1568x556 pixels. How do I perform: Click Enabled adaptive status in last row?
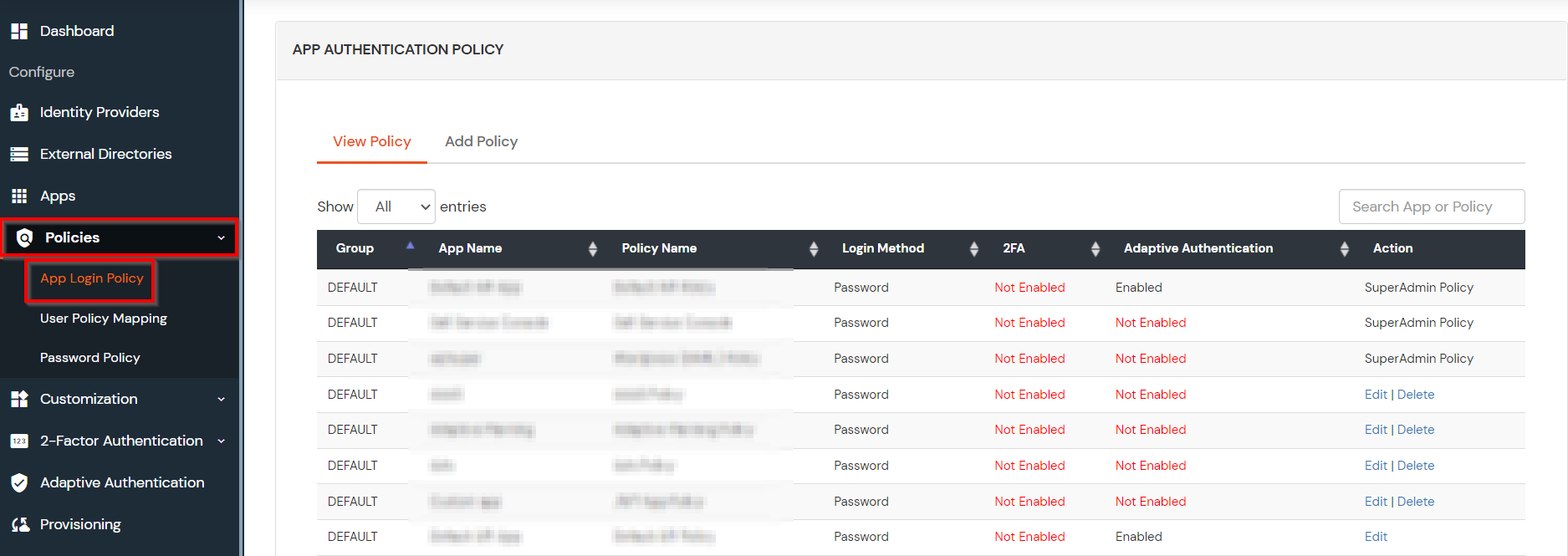(1138, 537)
